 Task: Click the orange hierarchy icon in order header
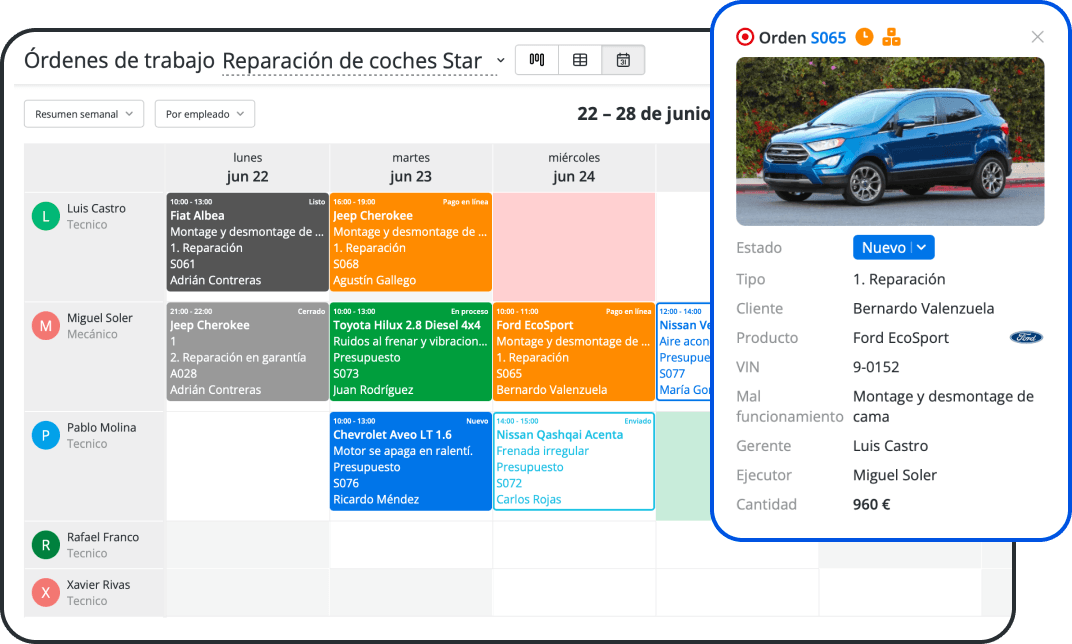891,36
